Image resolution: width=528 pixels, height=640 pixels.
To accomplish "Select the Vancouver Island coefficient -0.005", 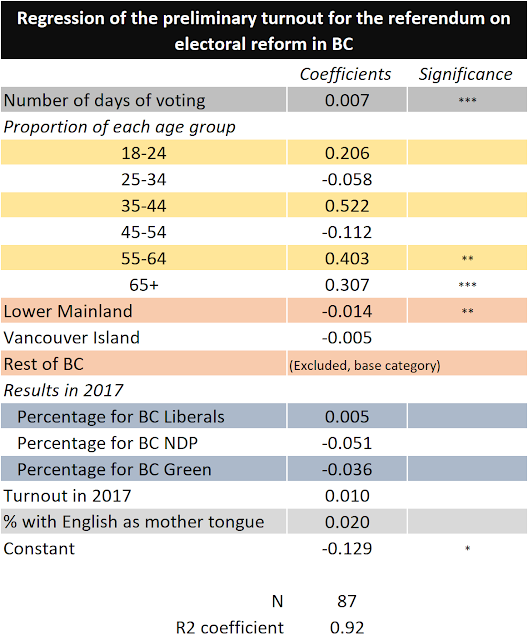I will tap(347, 338).
